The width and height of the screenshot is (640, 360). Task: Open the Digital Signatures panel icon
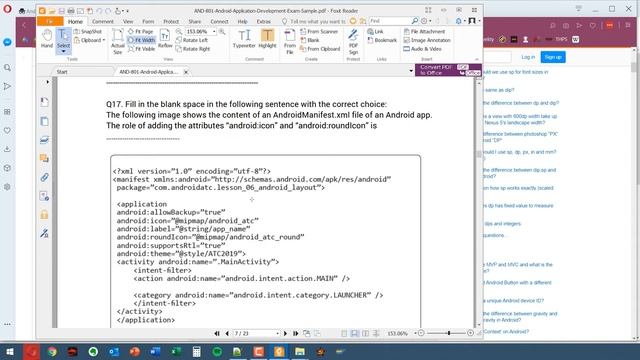44,233
